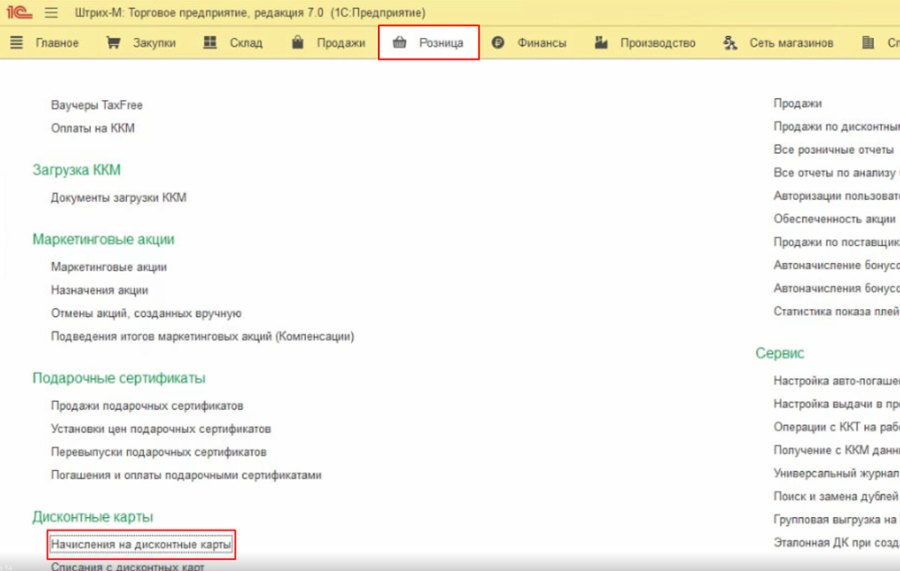Screen dimensions: 900x571
Task: Click the Производство factory icon
Action: click(601, 42)
